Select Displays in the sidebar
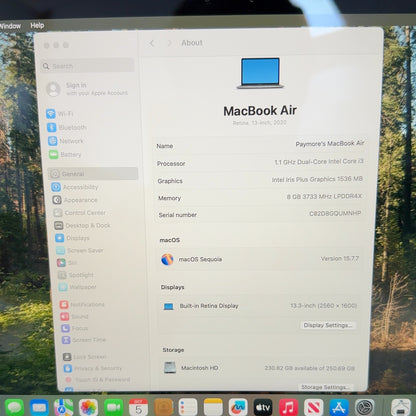The image size is (416, 416). tap(72, 238)
